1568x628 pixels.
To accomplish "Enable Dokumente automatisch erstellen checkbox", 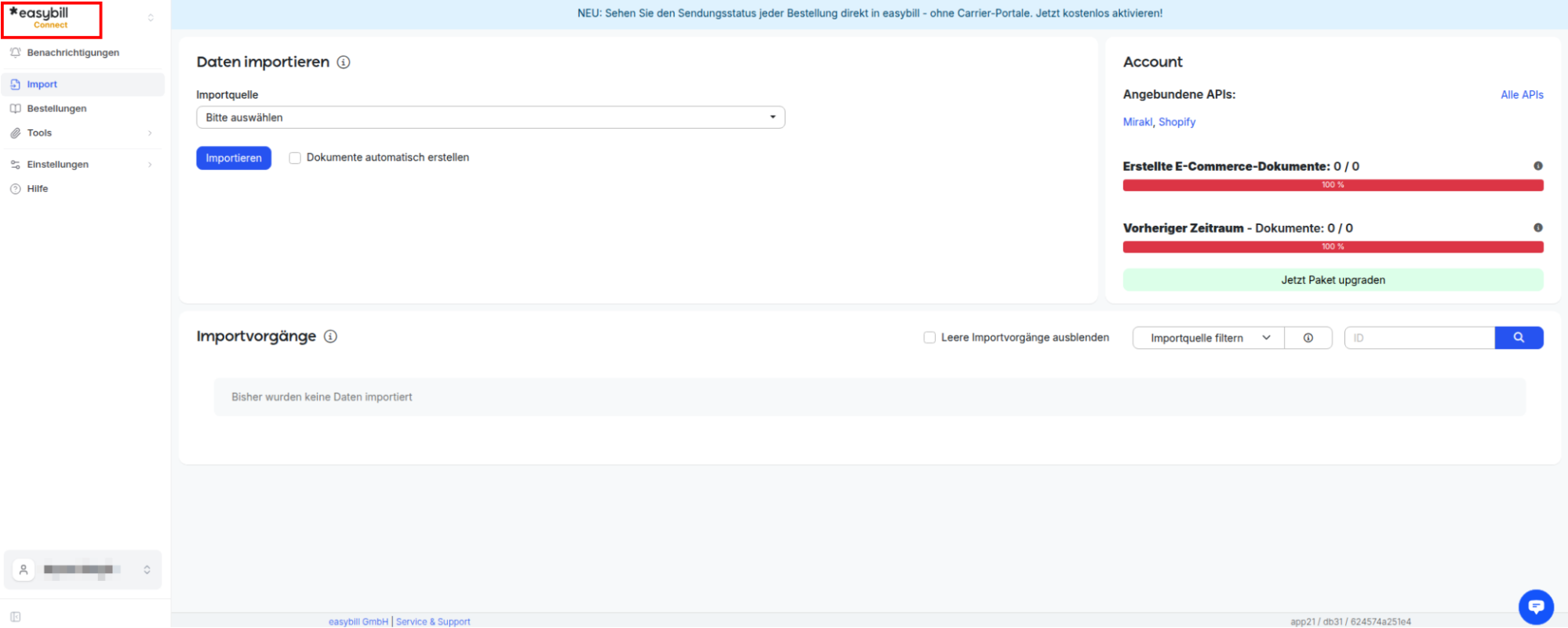I will point(295,158).
